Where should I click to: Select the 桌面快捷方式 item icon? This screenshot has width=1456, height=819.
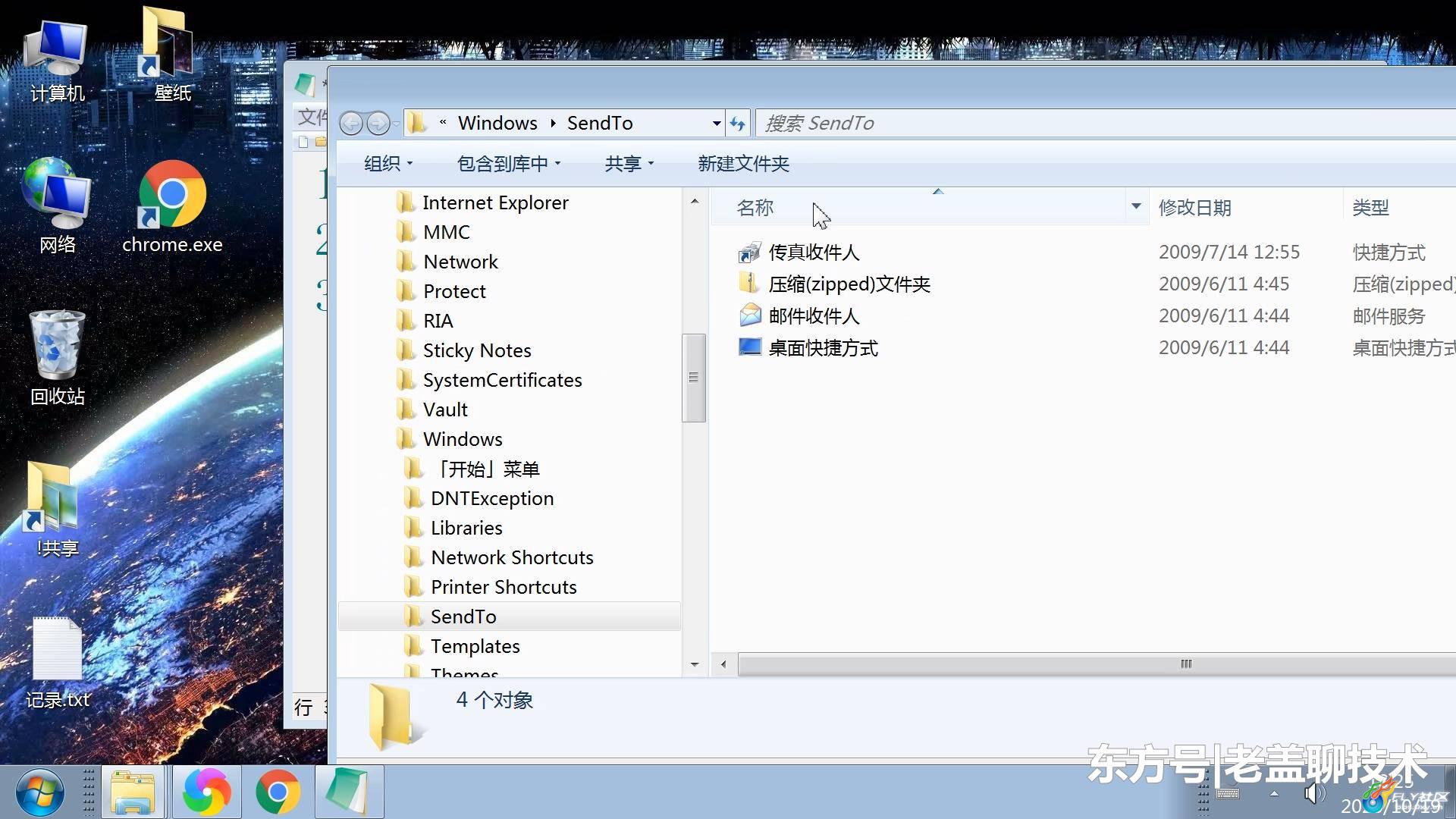(x=749, y=347)
